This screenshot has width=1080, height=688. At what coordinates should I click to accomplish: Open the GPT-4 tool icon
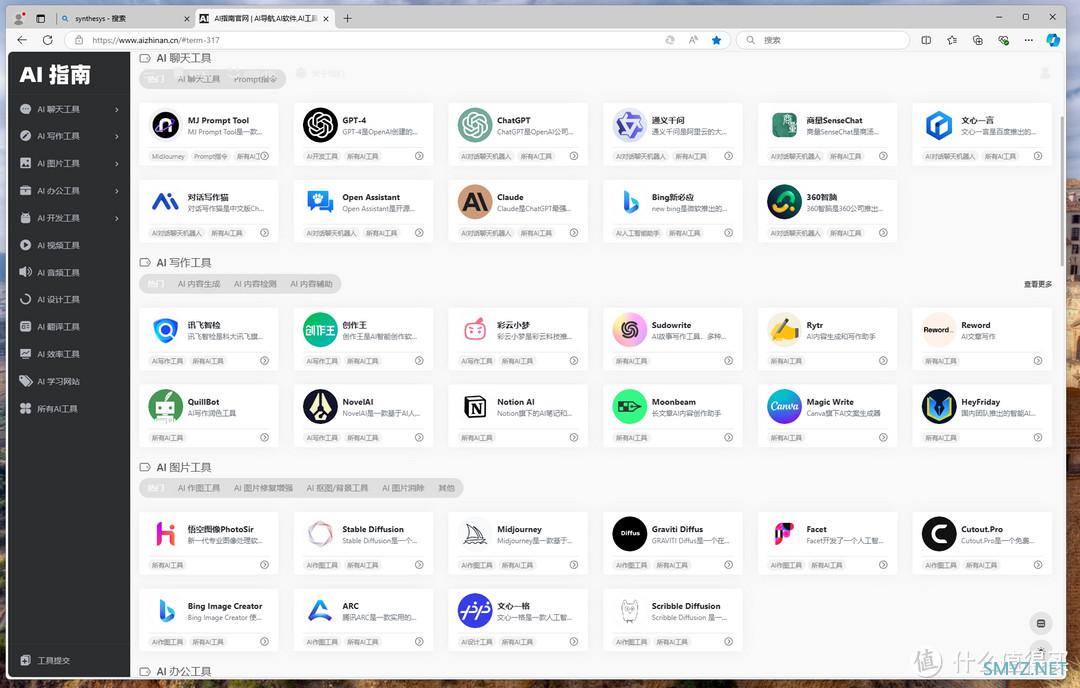pos(320,125)
